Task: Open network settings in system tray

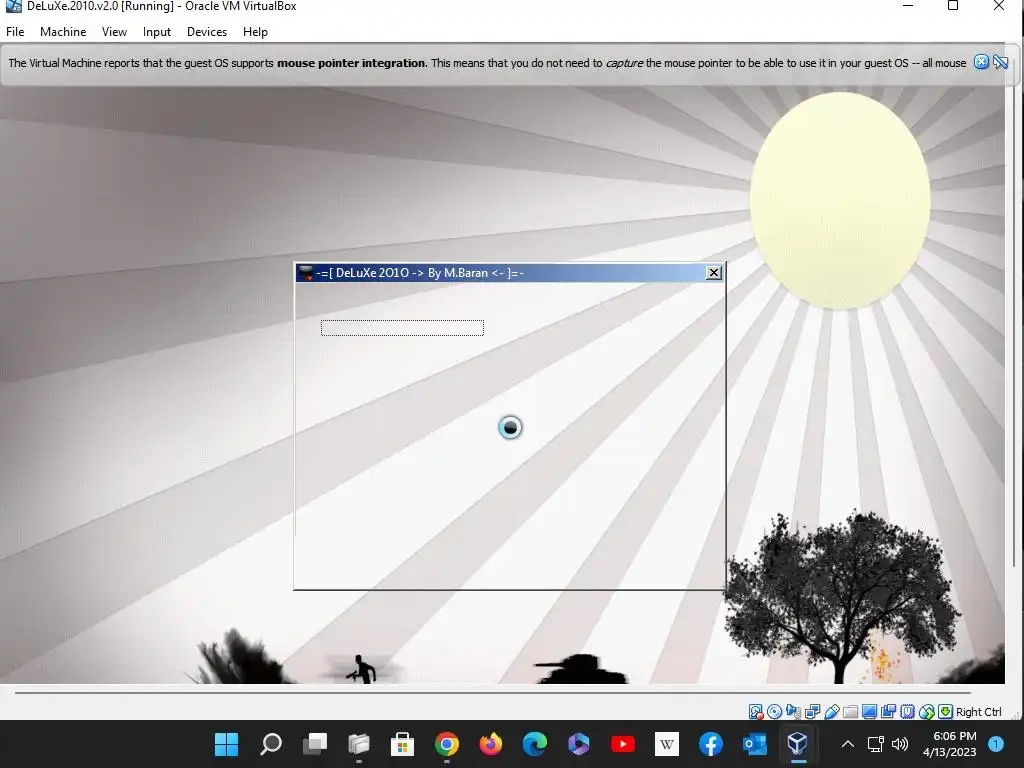Action: point(876,744)
